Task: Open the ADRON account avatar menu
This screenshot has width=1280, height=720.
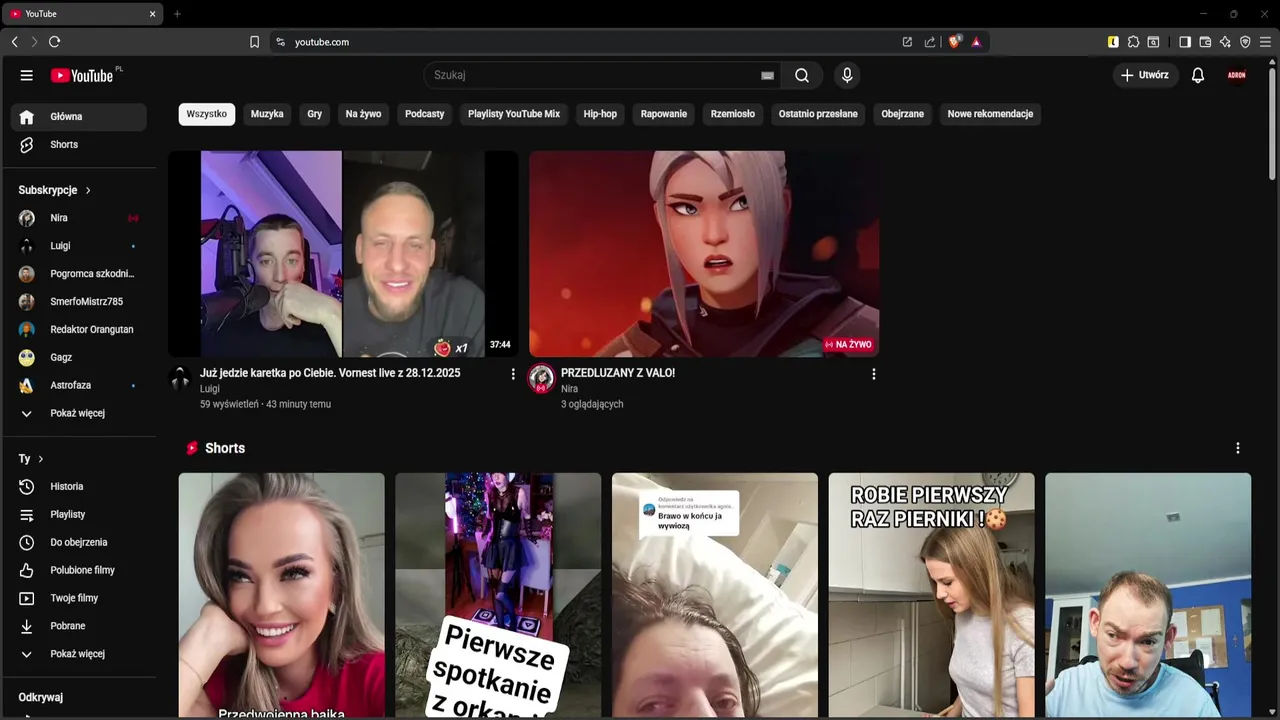Action: click(x=1237, y=75)
